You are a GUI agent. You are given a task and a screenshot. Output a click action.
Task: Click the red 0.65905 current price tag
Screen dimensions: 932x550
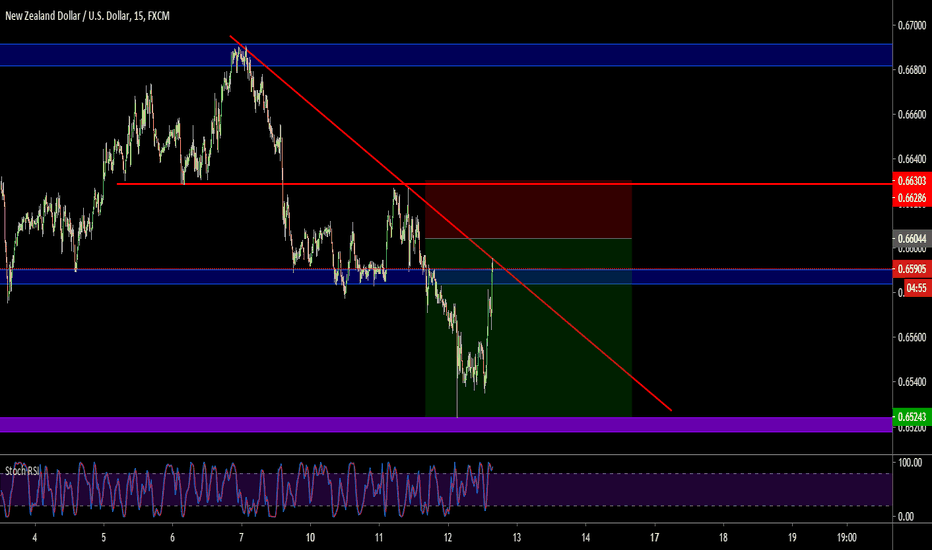click(912, 269)
